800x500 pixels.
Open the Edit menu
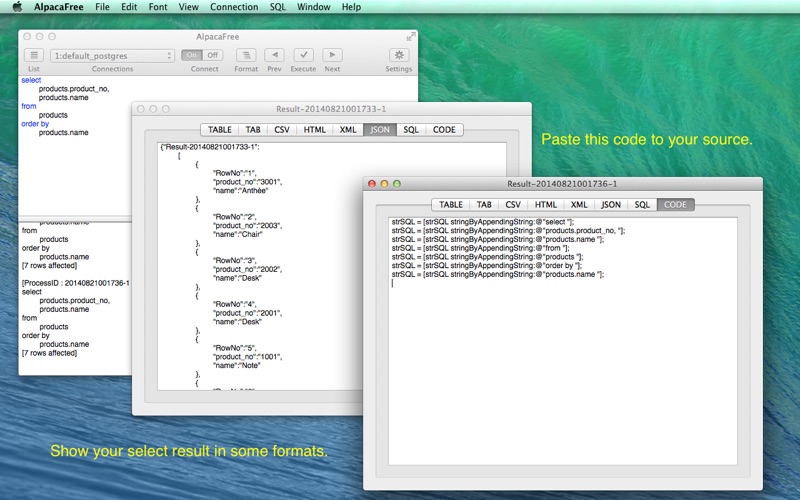(x=129, y=7)
